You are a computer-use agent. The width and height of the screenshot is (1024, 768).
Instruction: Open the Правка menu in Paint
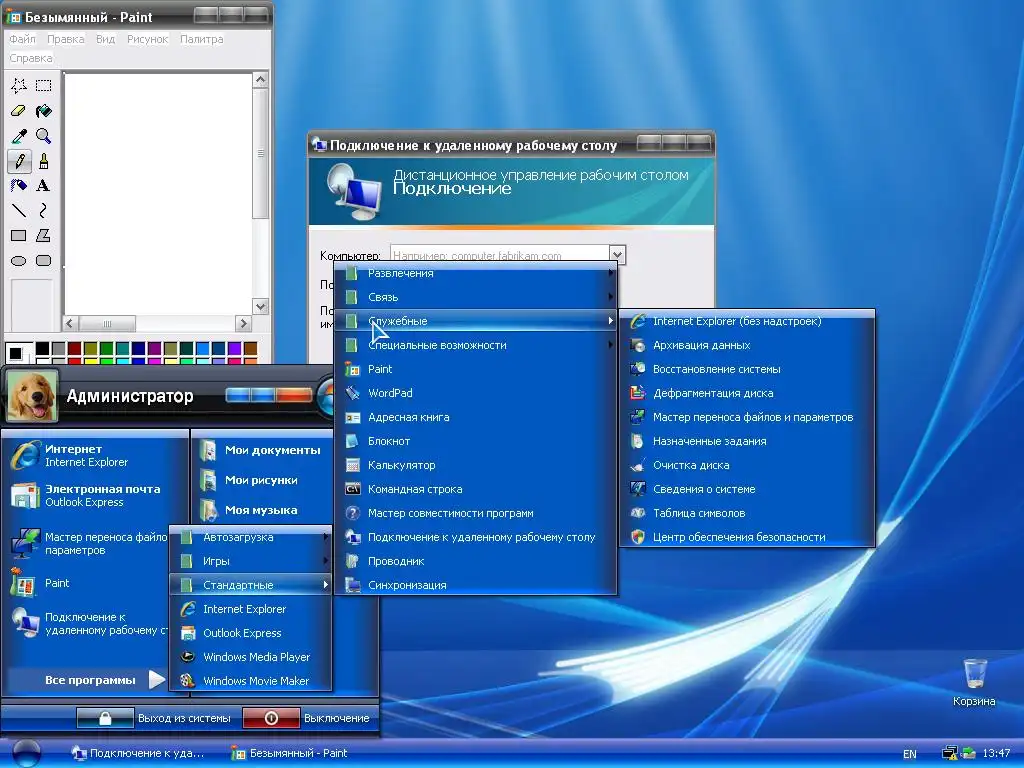pos(65,39)
